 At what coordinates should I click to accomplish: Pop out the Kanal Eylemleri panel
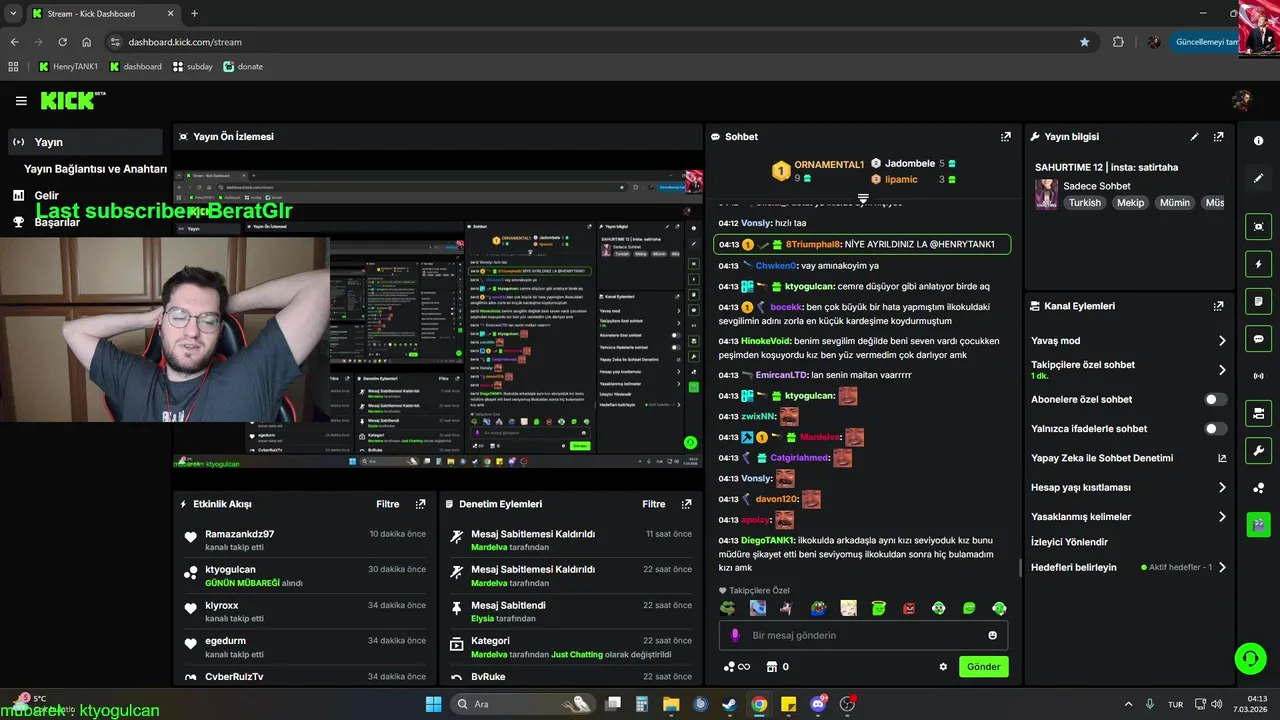click(1219, 306)
